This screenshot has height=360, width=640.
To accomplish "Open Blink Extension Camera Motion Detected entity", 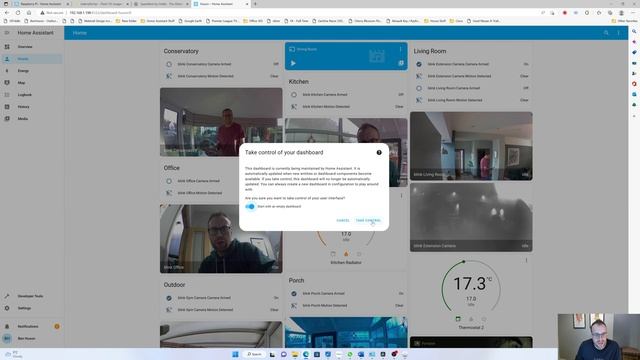I will pyautogui.click(x=471, y=76).
